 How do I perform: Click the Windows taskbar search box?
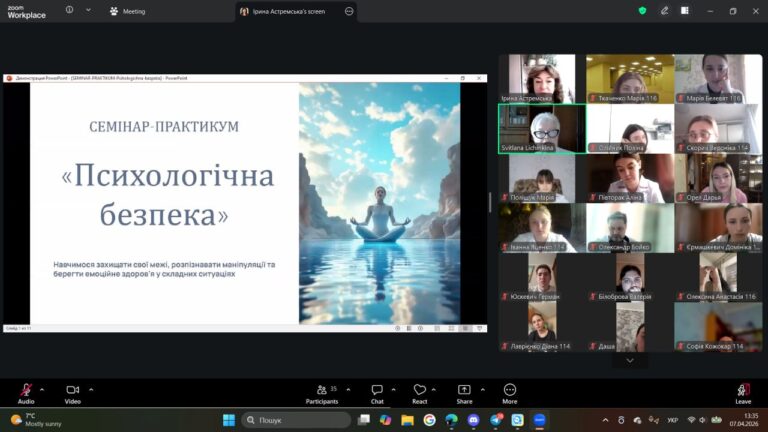point(295,420)
